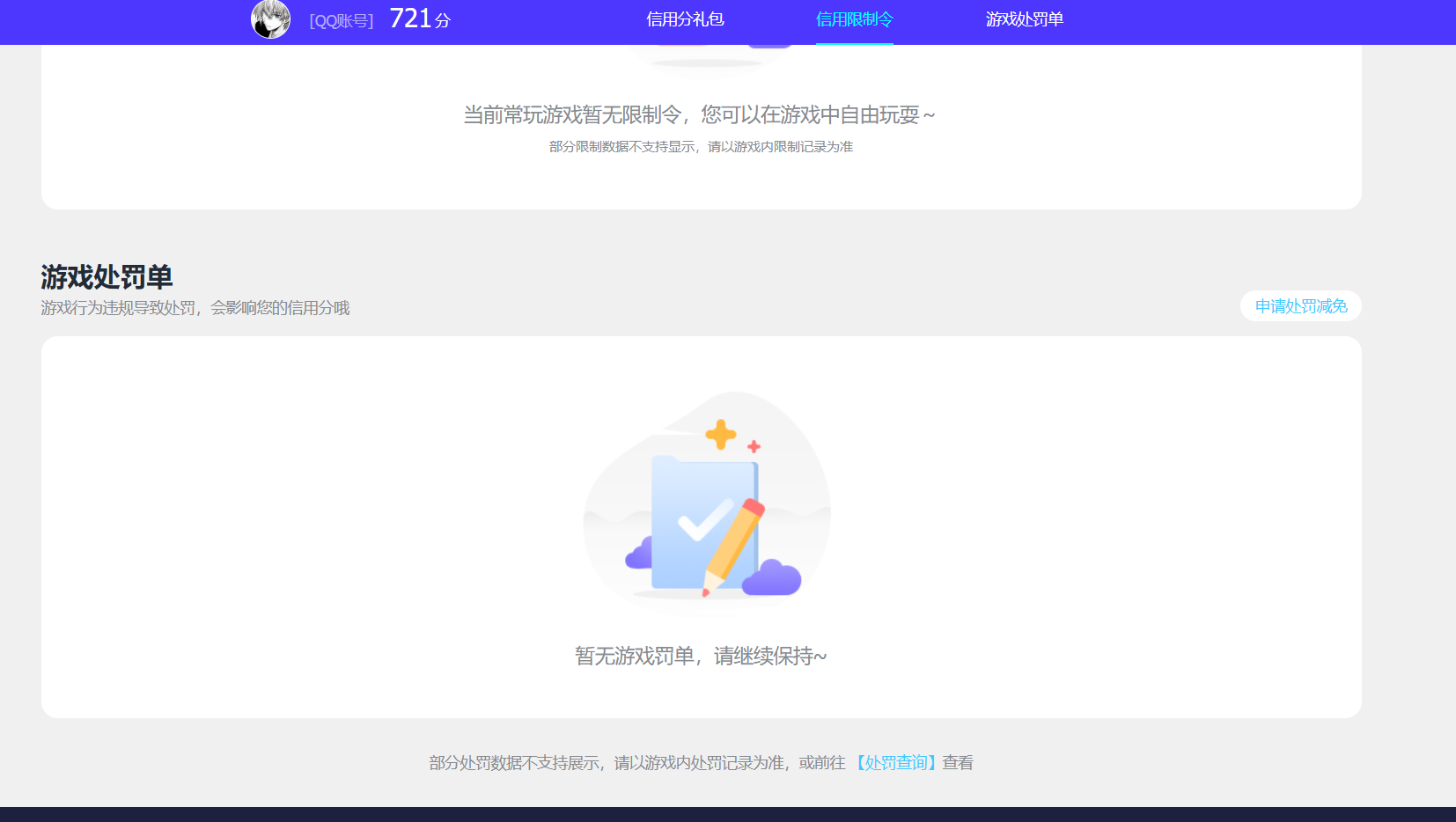Click the footer note 部分处罚数据不支持展示
Screen dimensions: 1456x822
pos(514,763)
